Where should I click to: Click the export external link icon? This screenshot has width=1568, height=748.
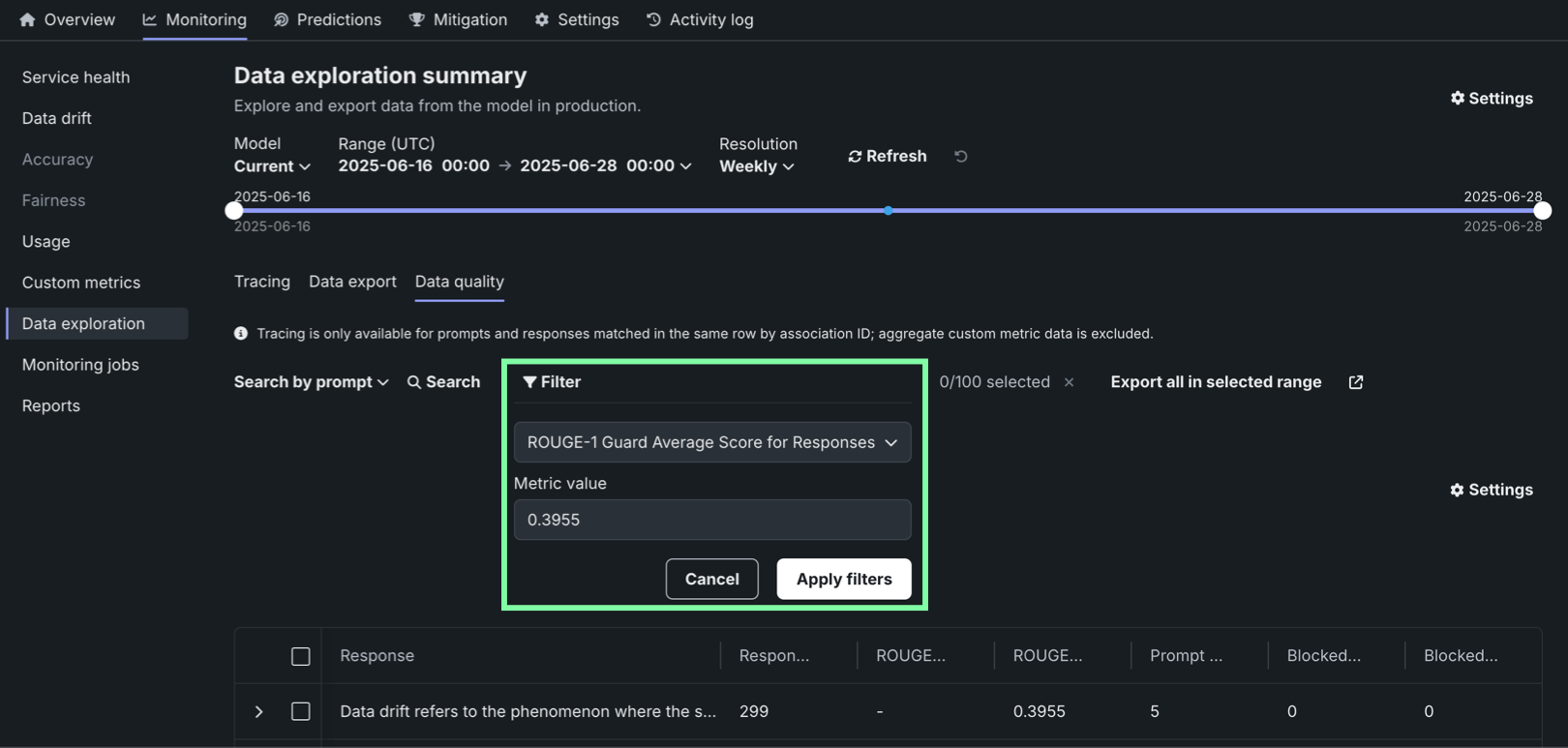[x=1355, y=382]
